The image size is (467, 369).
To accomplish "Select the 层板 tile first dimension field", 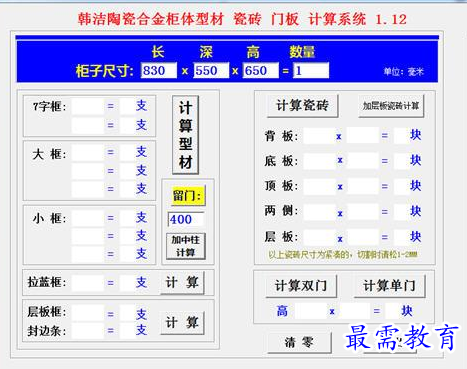I will coord(319,237).
